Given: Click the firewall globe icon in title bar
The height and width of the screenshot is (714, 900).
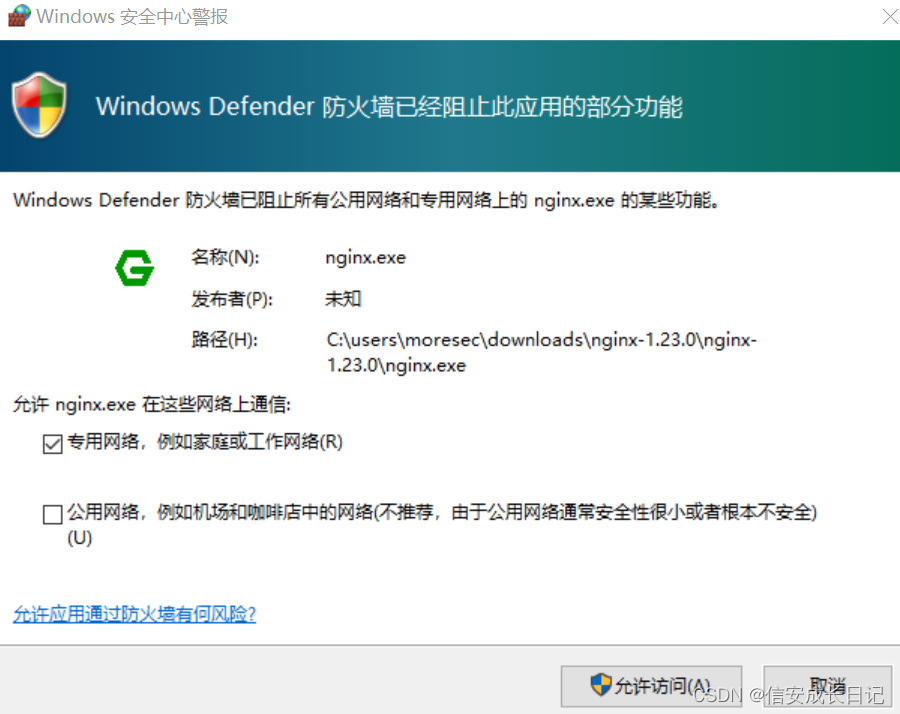Looking at the screenshot, I should pos(19,15).
